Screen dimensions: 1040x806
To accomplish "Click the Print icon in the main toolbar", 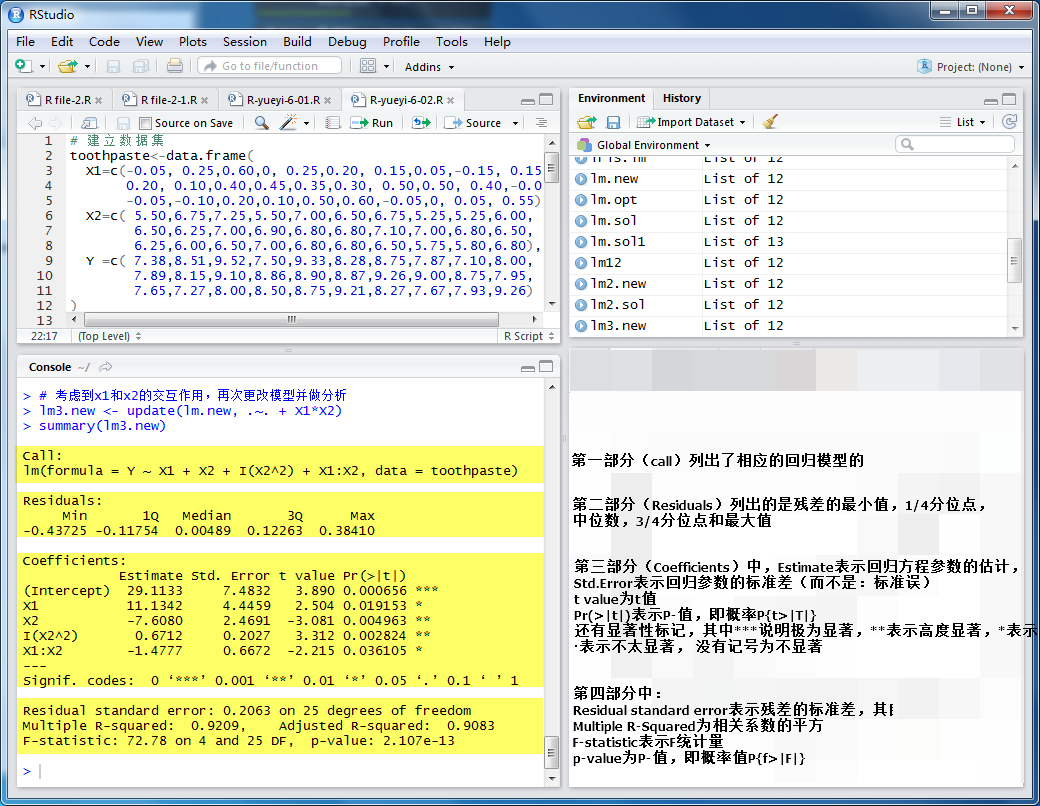I will tap(174, 66).
